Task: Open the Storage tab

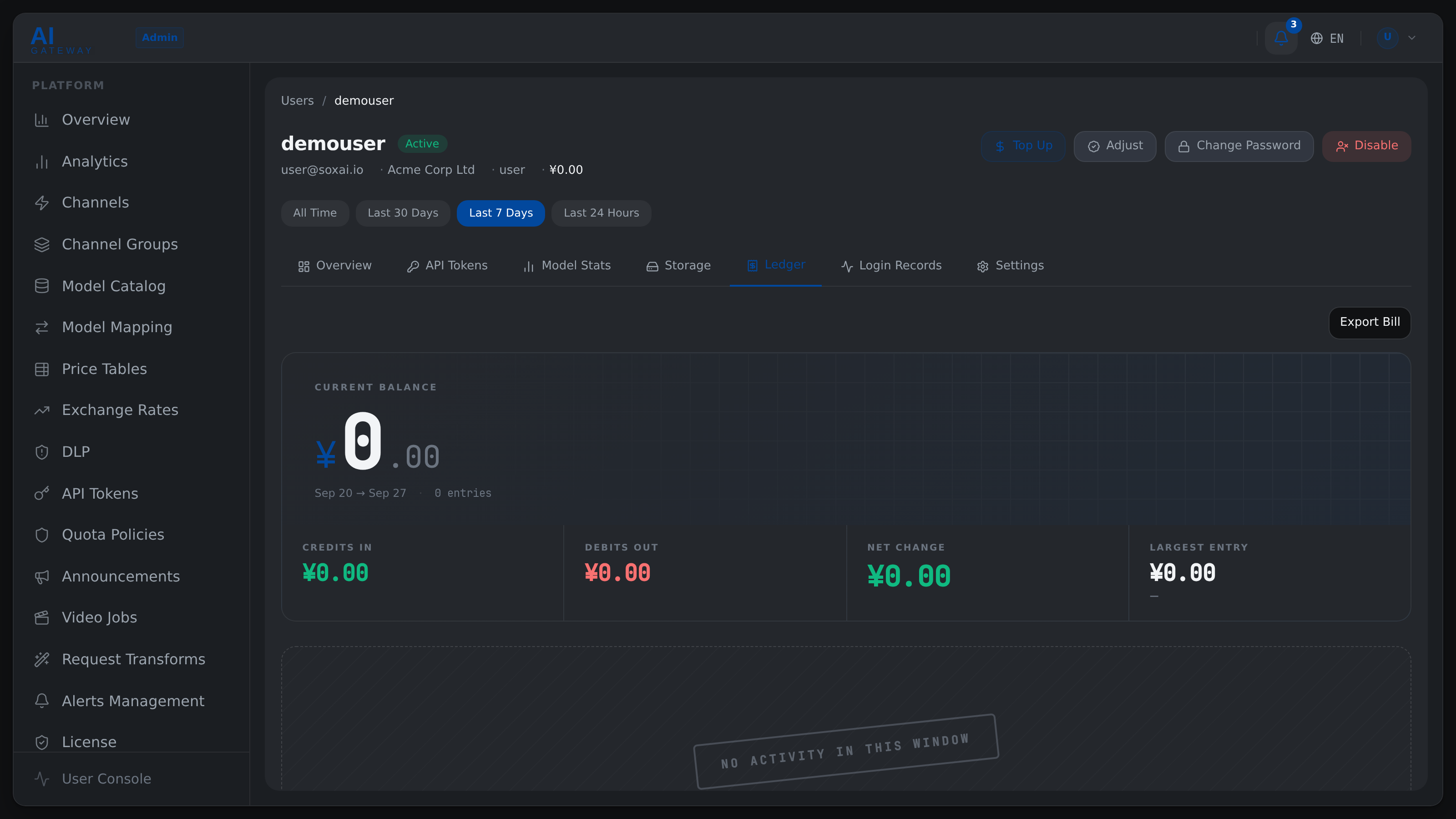Action: point(678,266)
